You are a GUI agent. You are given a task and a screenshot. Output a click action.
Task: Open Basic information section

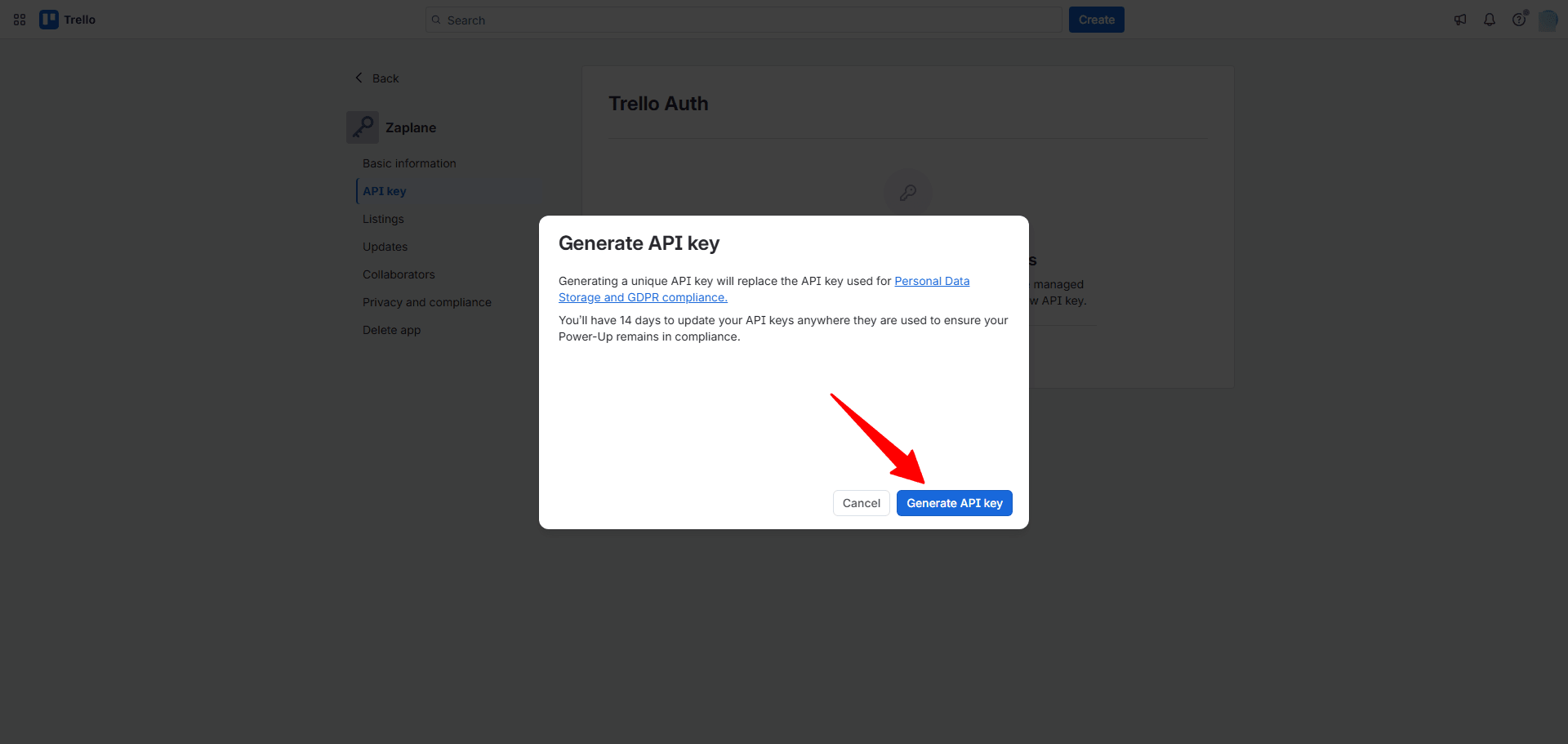(x=409, y=163)
